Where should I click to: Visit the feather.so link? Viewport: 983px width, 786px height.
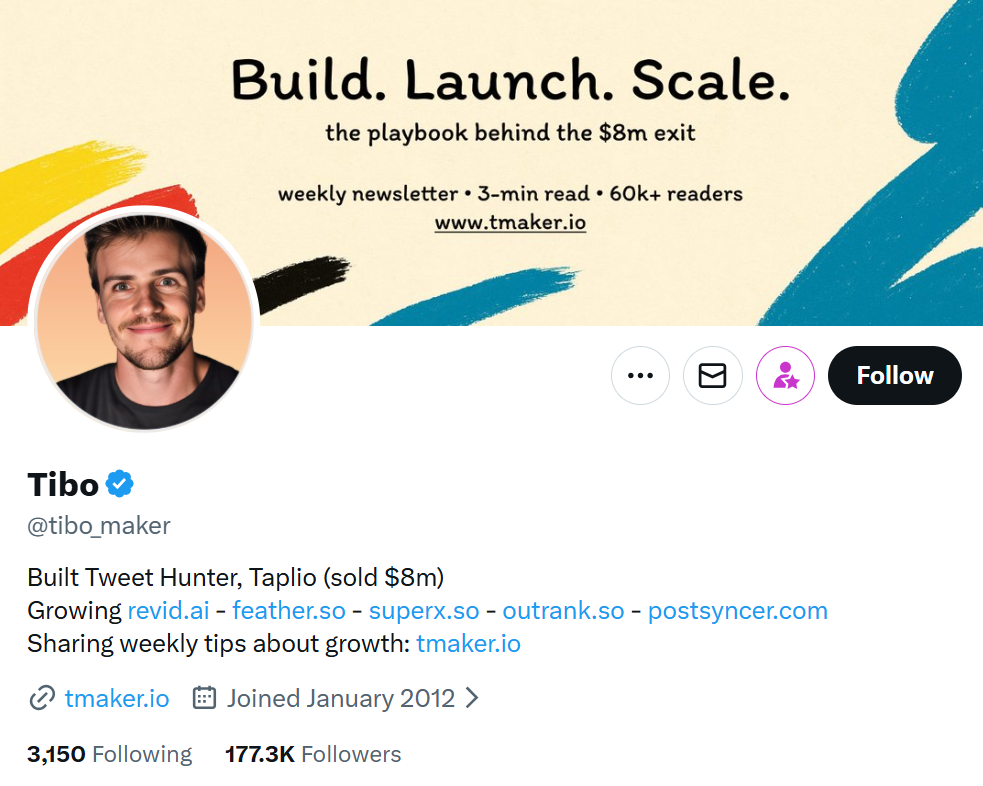tap(289, 610)
